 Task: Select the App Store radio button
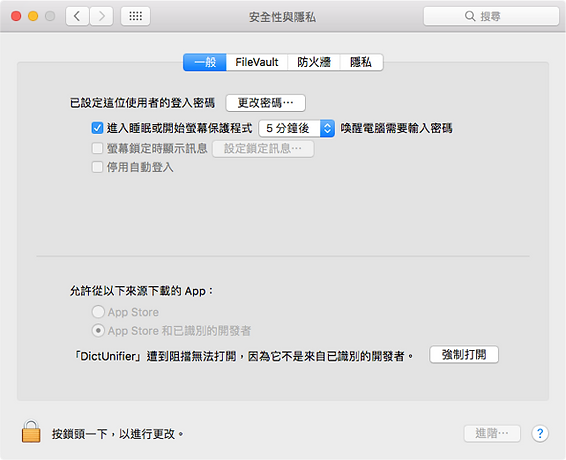tap(98, 312)
